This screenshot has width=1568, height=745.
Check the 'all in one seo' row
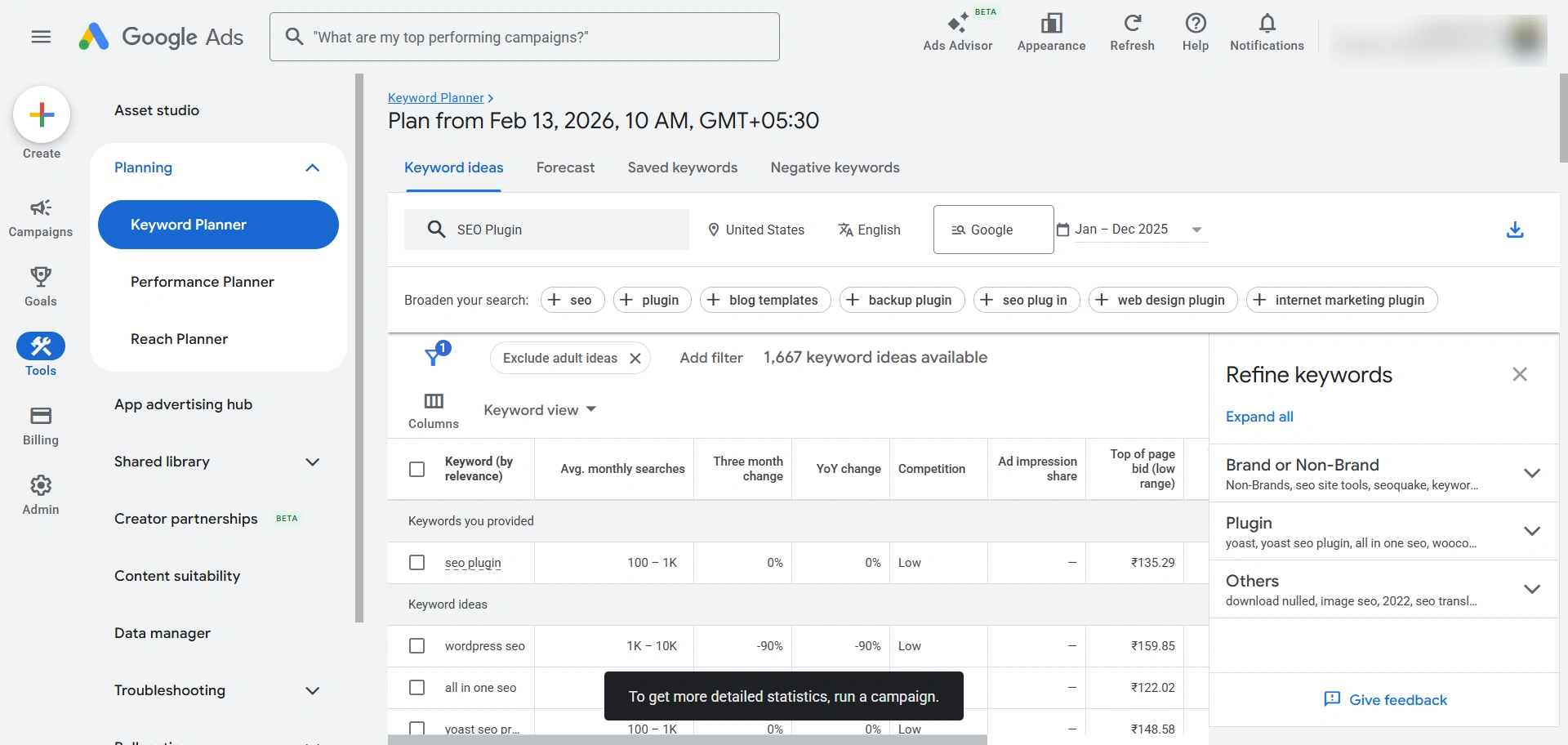click(416, 688)
